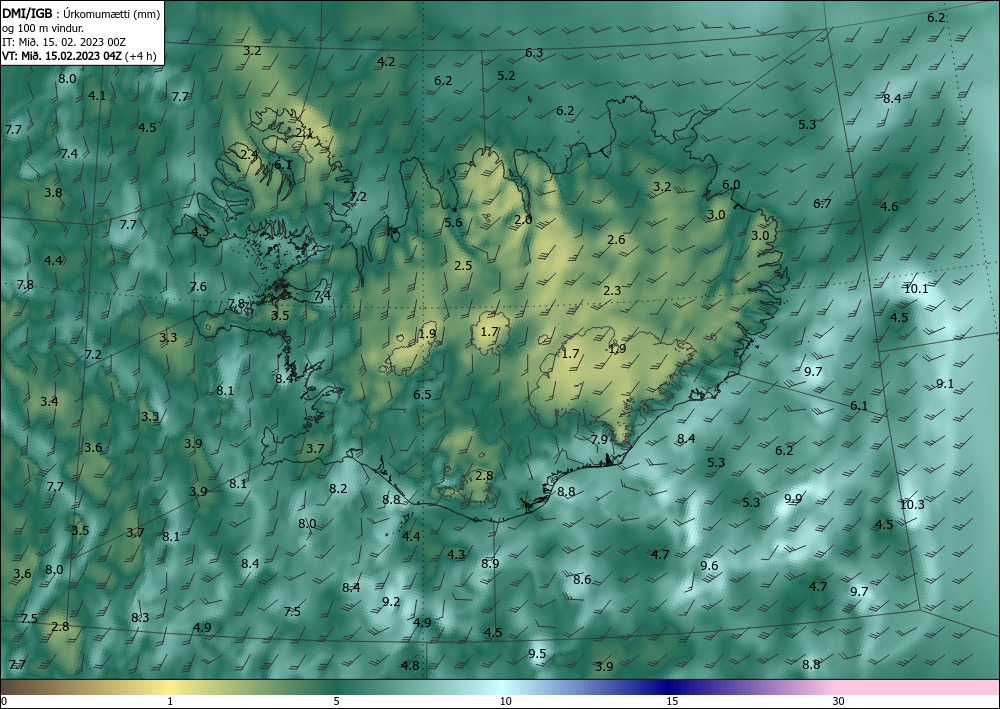Click the 2.6 value label
The image size is (1000, 709).
(616, 240)
